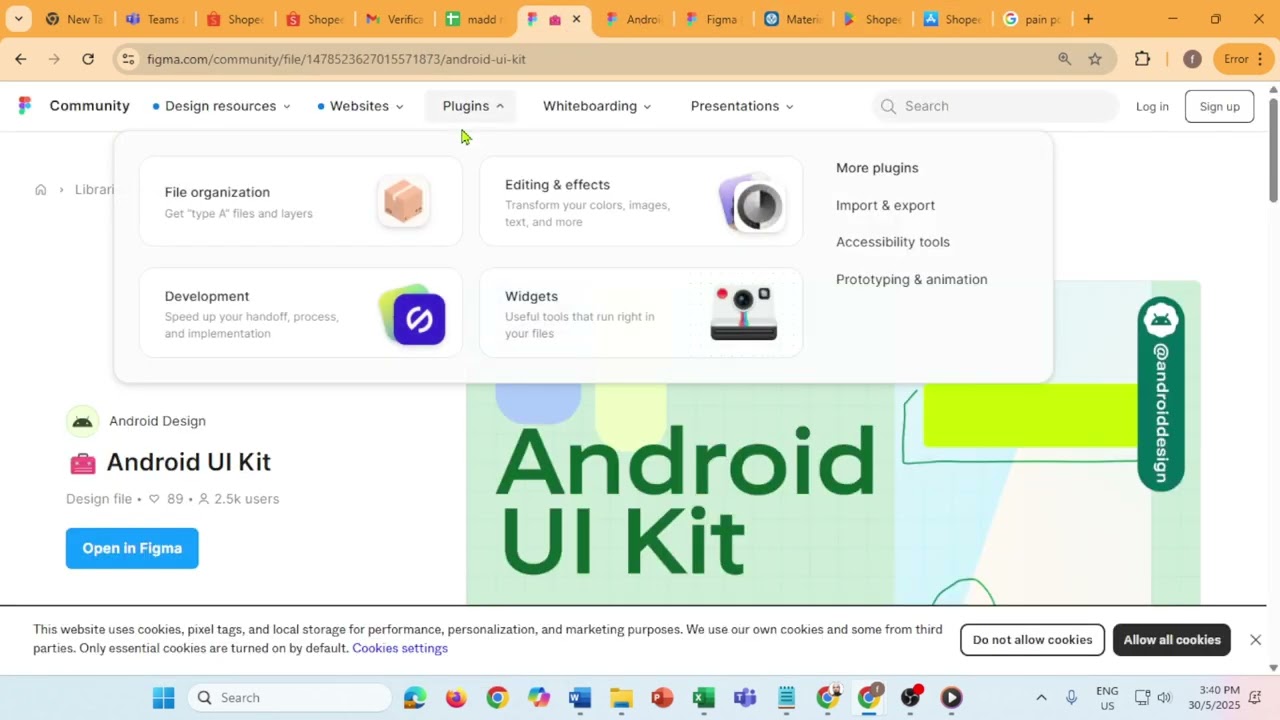Click the zoom magnifier icon in the address bar
1280x720 pixels.
[1064, 59]
